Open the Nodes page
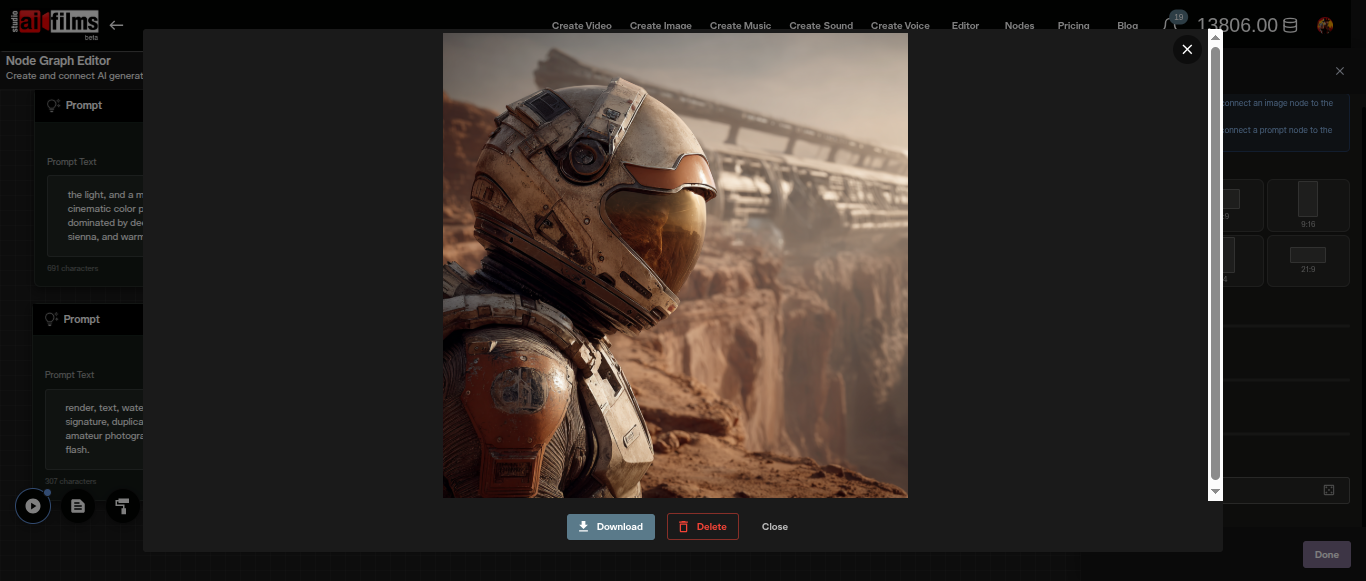 tap(1019, 26)
